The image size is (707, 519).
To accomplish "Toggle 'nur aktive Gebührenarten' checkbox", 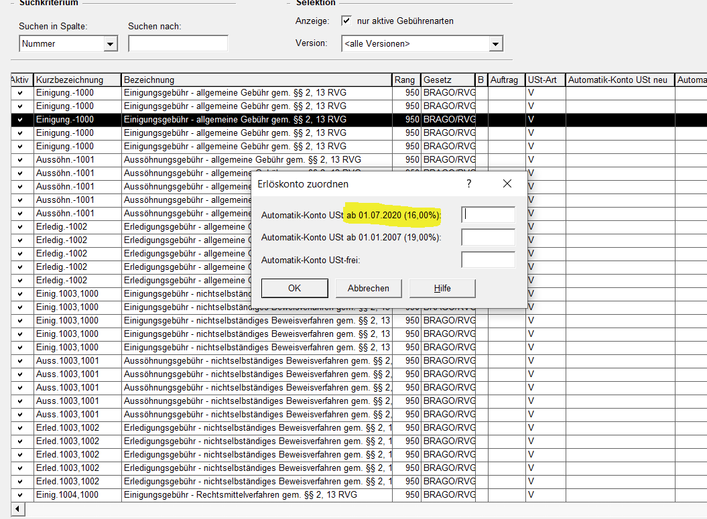I will (346, 21).
